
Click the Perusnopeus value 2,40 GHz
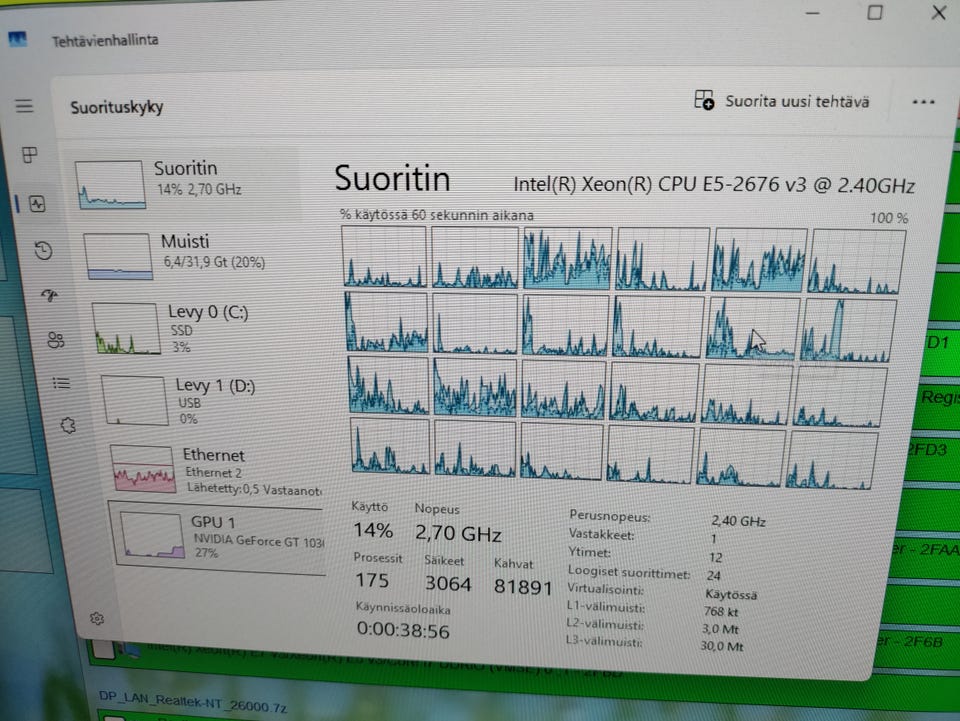click(738, 521)
